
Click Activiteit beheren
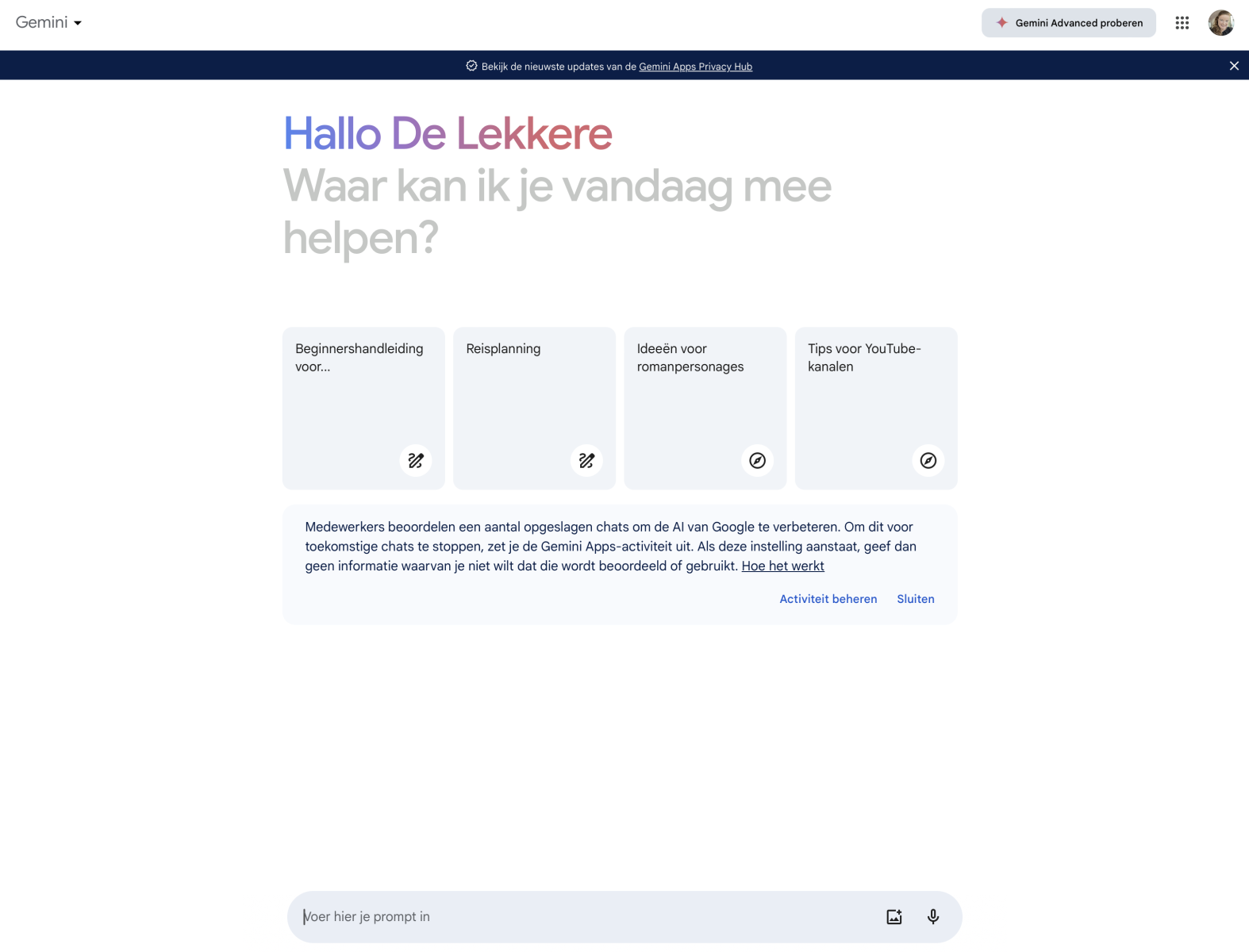coord(828,599)
